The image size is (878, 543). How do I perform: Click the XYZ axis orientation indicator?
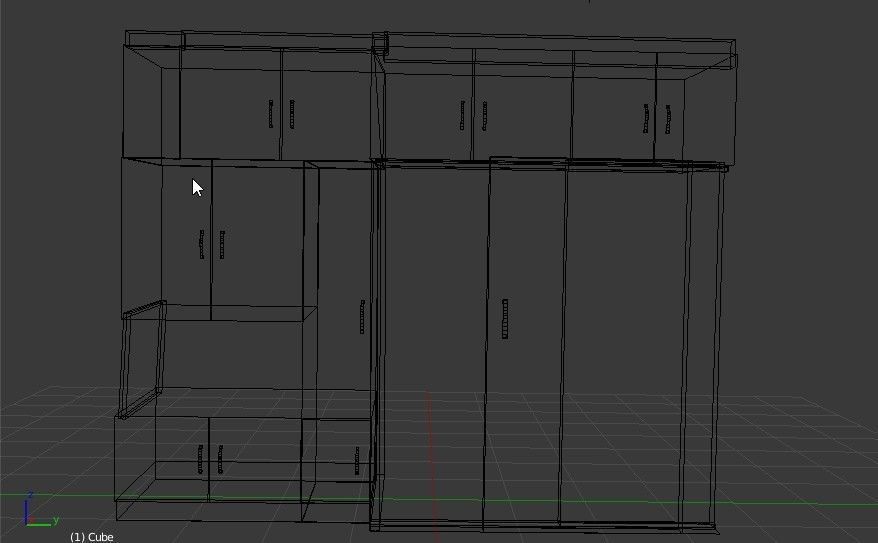click(40, 510)
